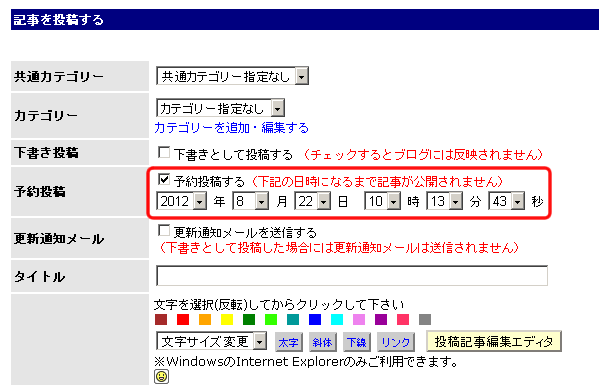The height and width of the screenshot is (385, 610).
Task: Pick the gray color swatch
Action: click(x=425, y=320)
